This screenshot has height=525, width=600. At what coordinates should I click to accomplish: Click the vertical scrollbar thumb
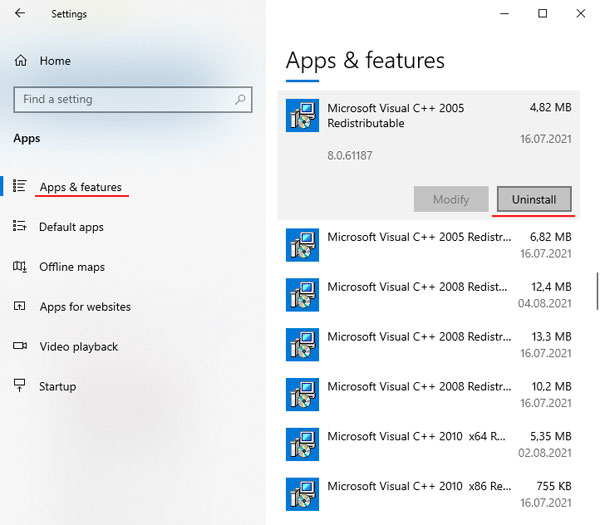(597, 291)
